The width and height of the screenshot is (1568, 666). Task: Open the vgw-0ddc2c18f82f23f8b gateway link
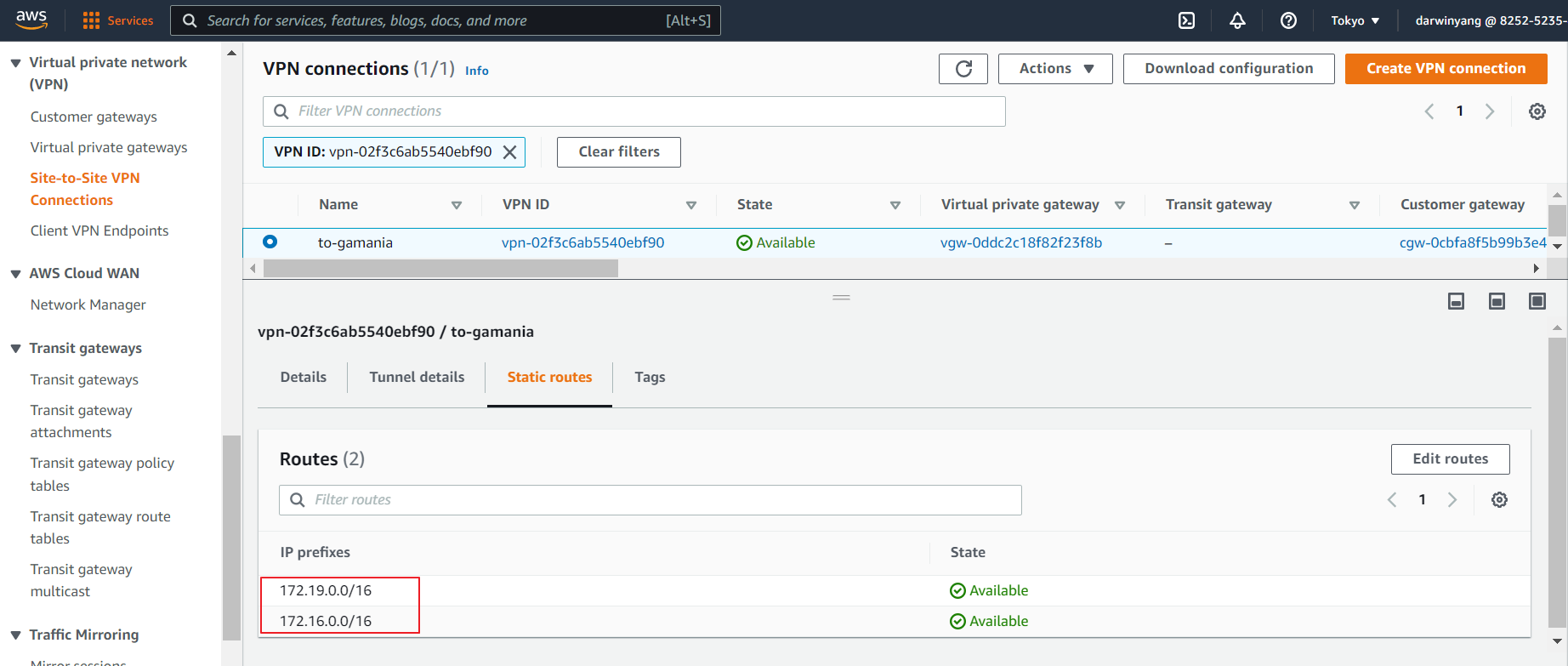point(1020,242)
